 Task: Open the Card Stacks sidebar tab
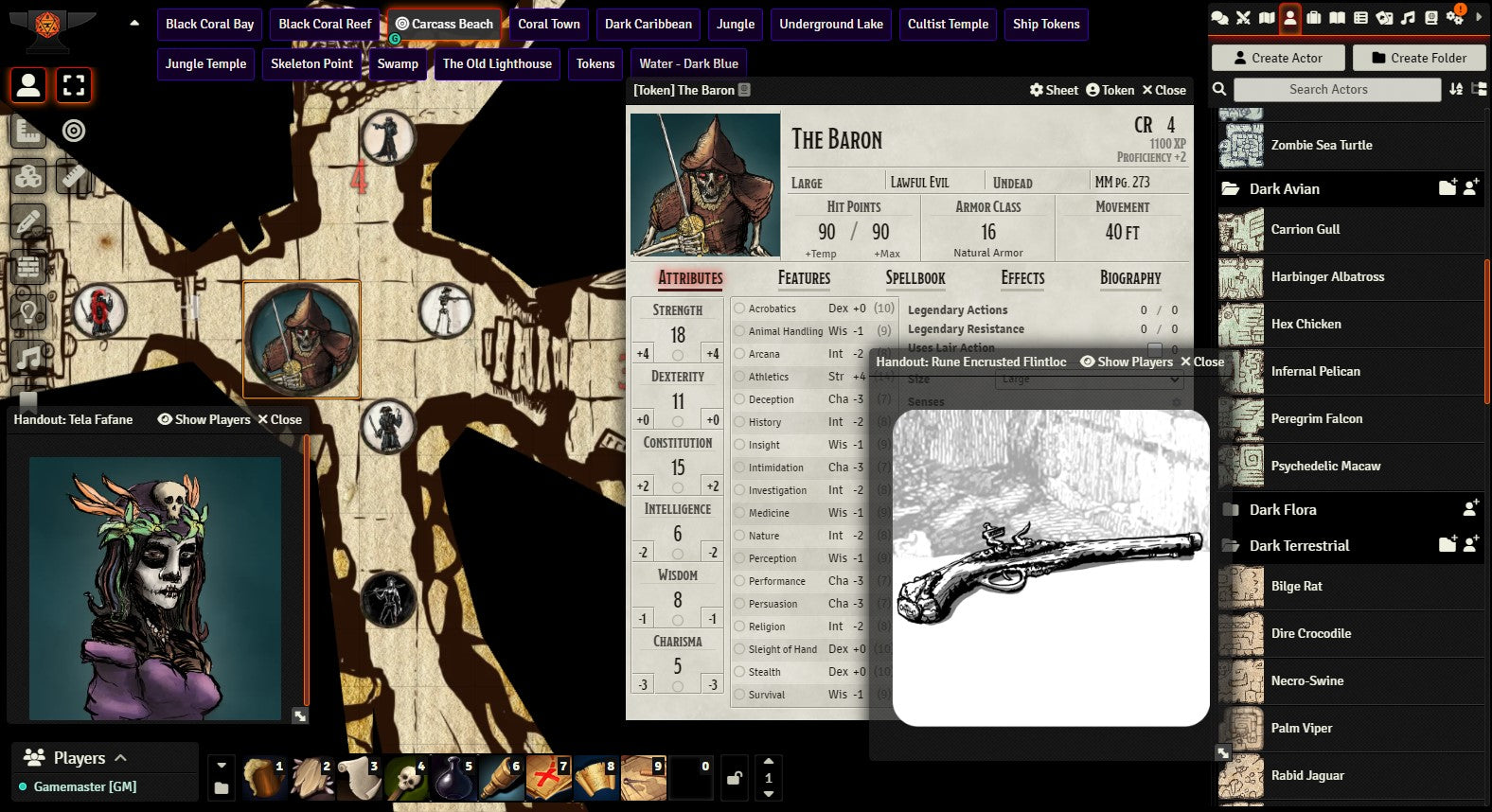[1384, 17]
